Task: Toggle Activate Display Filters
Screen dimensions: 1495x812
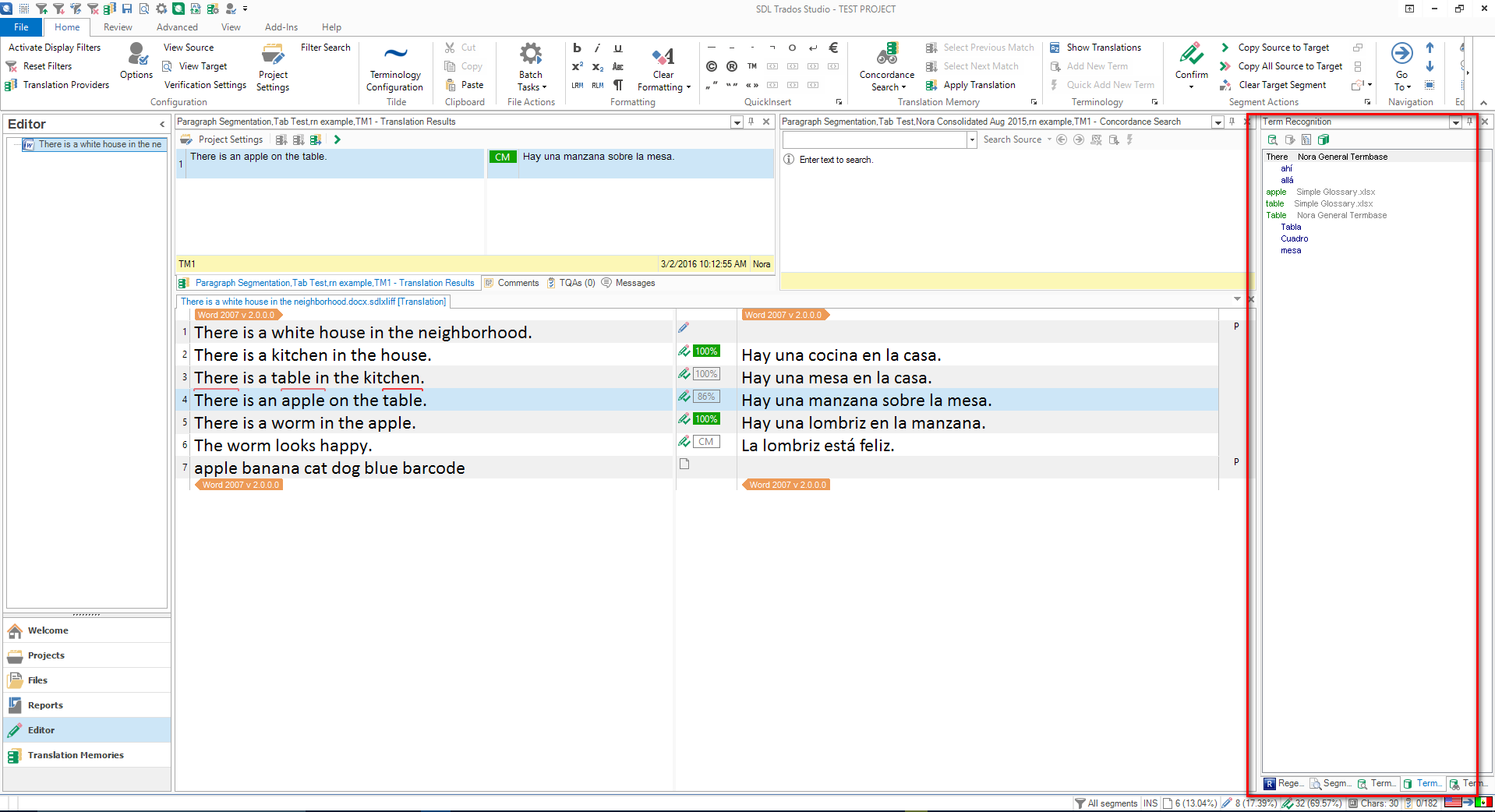Action: coord(55,48)
